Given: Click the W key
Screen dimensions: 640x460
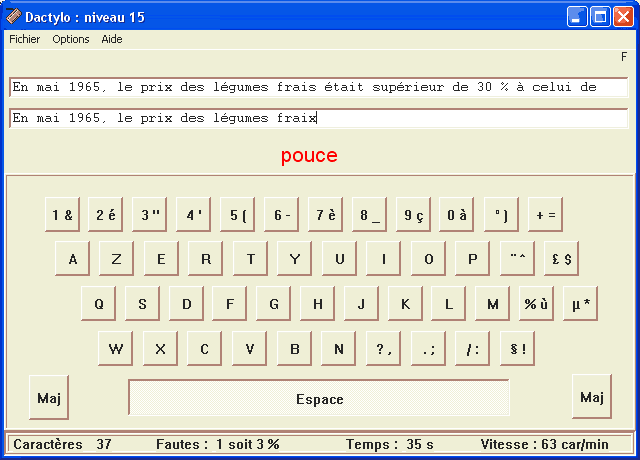Looking at the screenshot, I should (116, 349).
